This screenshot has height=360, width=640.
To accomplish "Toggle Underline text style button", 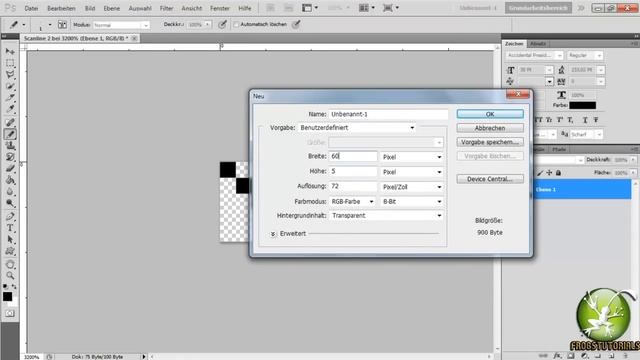I will 585,120.
